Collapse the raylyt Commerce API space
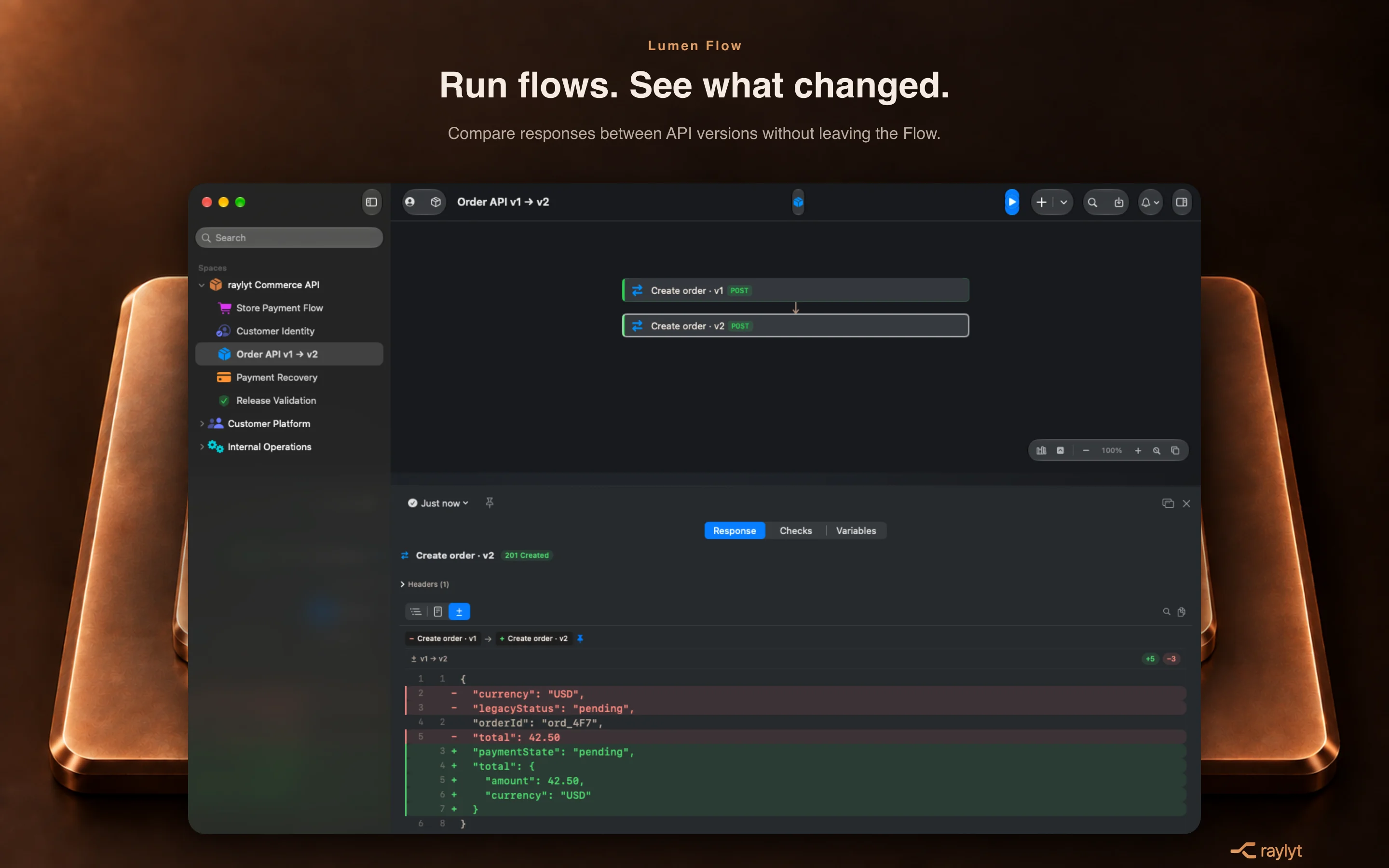 point(202,285)
